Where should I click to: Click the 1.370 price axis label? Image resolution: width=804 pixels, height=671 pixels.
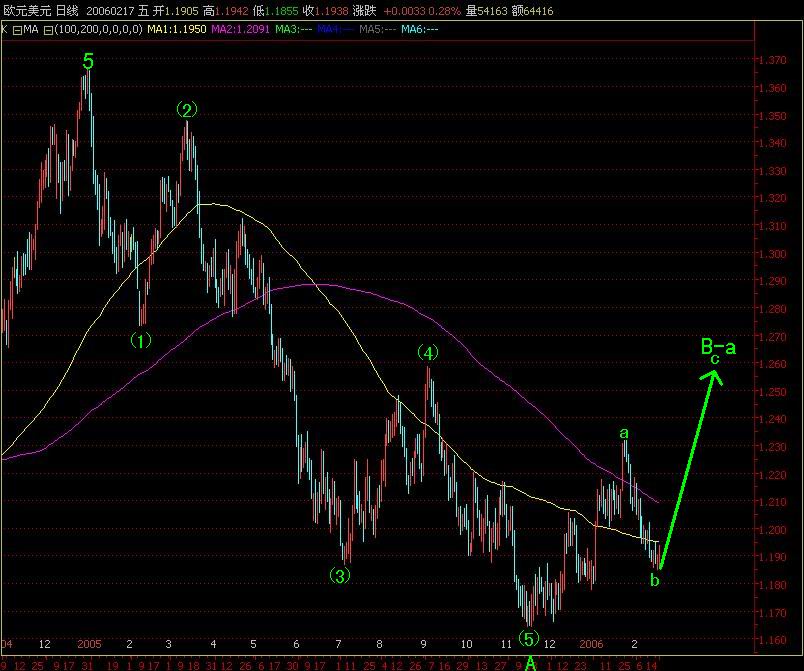(772, 60)
